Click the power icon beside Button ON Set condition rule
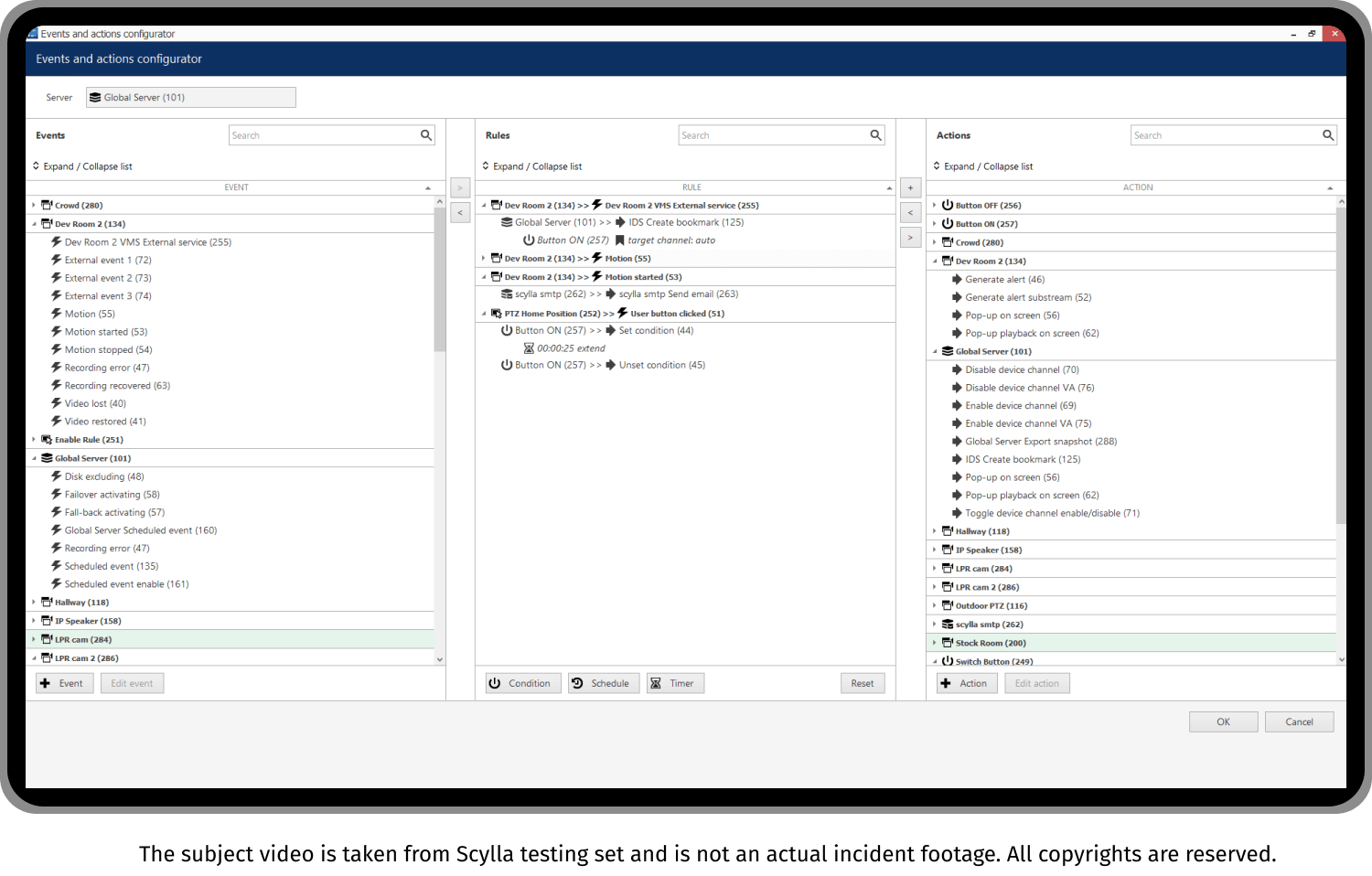1372x876 pixels. coord(507,331)
